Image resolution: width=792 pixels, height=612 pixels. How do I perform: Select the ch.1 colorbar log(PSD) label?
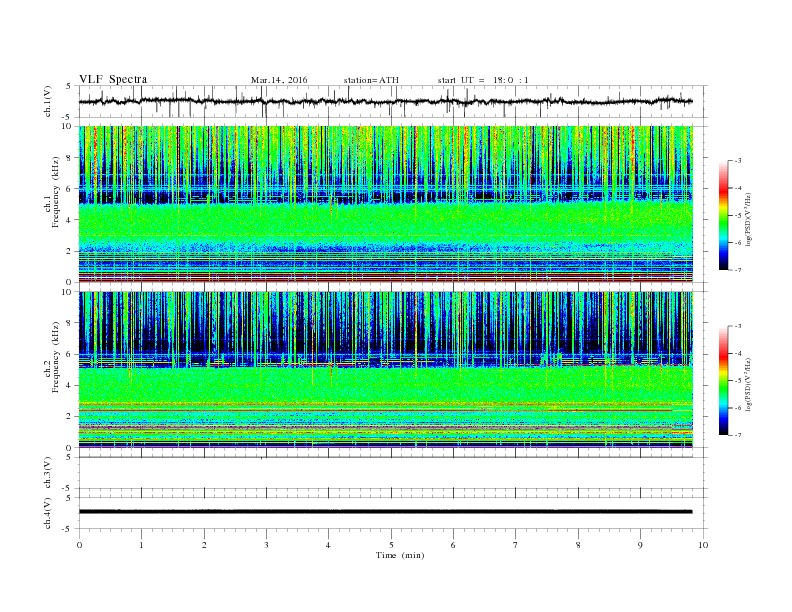pyautogui.click(x=748, y=219)
